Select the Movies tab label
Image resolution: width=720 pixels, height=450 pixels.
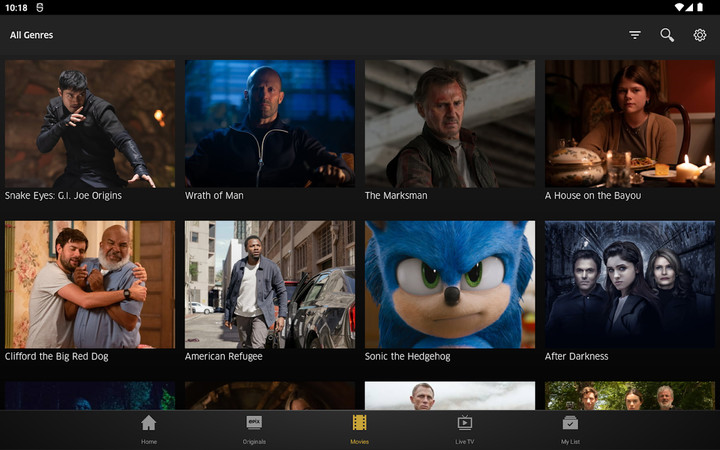pyautogui.click(x=359, y=442)
